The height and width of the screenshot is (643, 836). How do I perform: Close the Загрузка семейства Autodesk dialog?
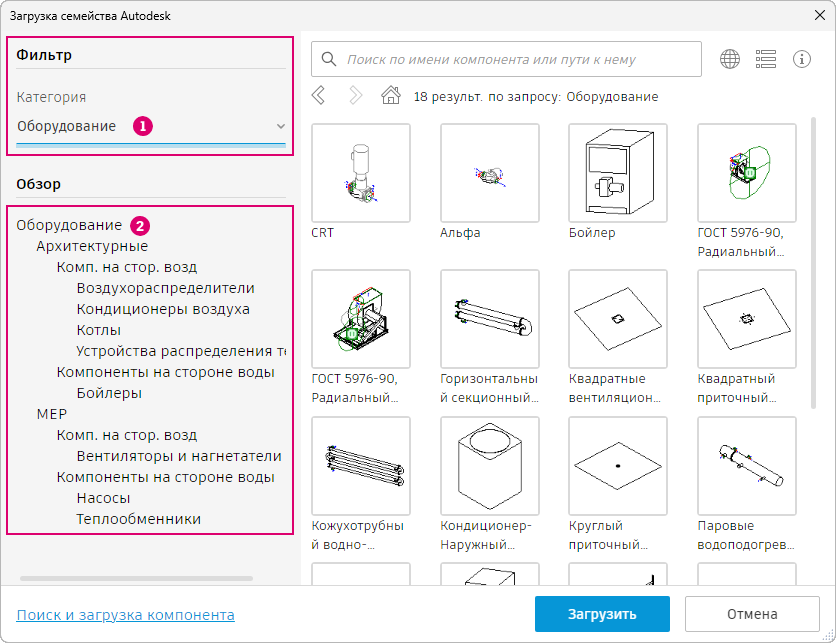pyautogui.click(x=820, y=15)
